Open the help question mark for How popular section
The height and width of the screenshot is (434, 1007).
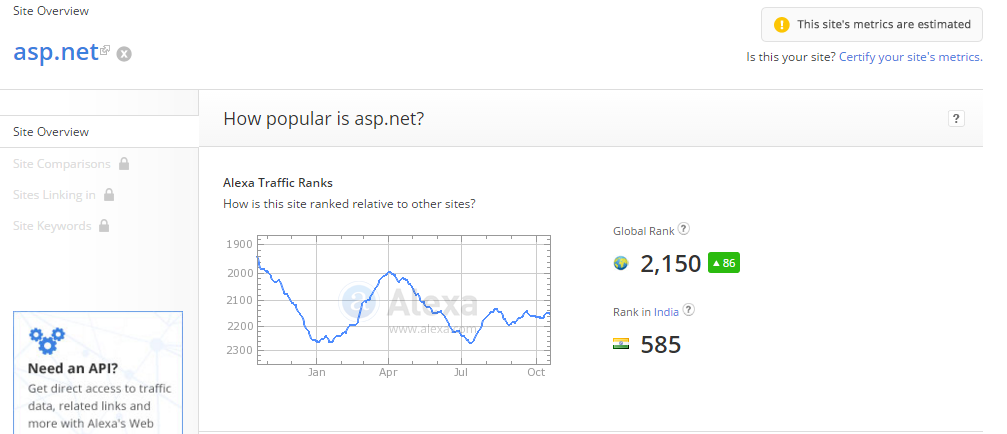[956, 118]
